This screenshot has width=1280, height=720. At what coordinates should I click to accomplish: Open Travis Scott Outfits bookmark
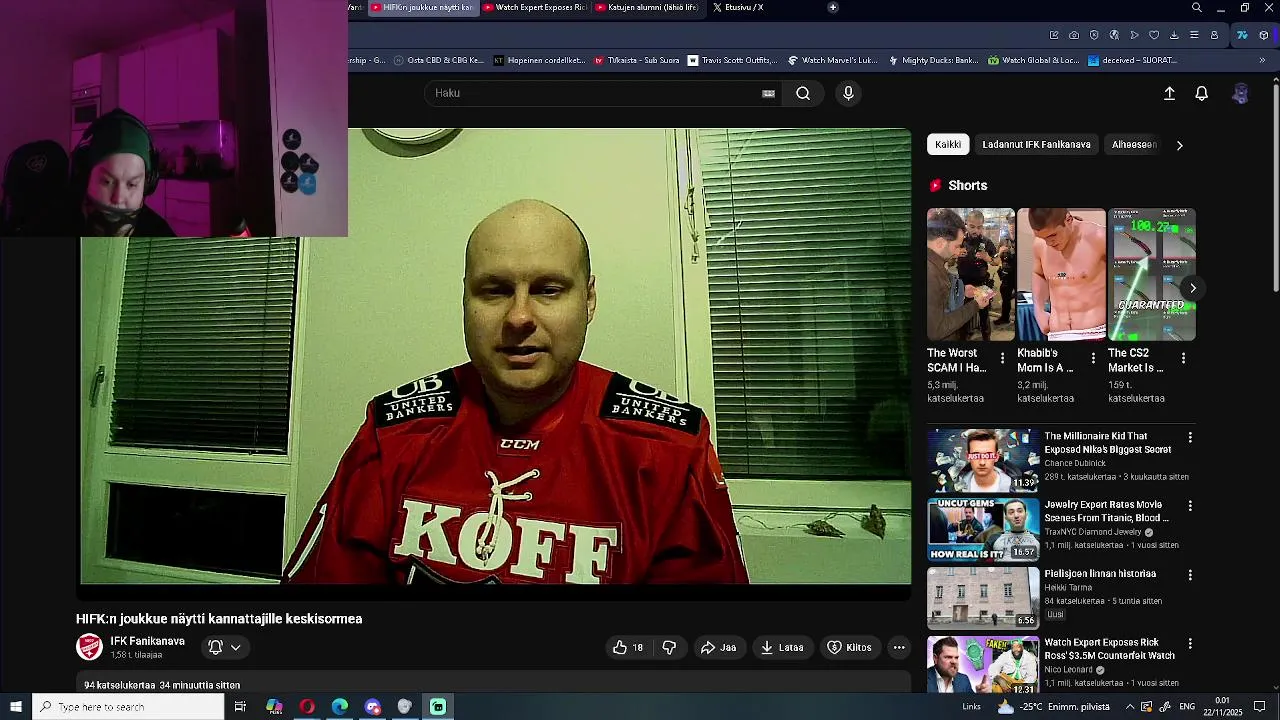[733, 60]
